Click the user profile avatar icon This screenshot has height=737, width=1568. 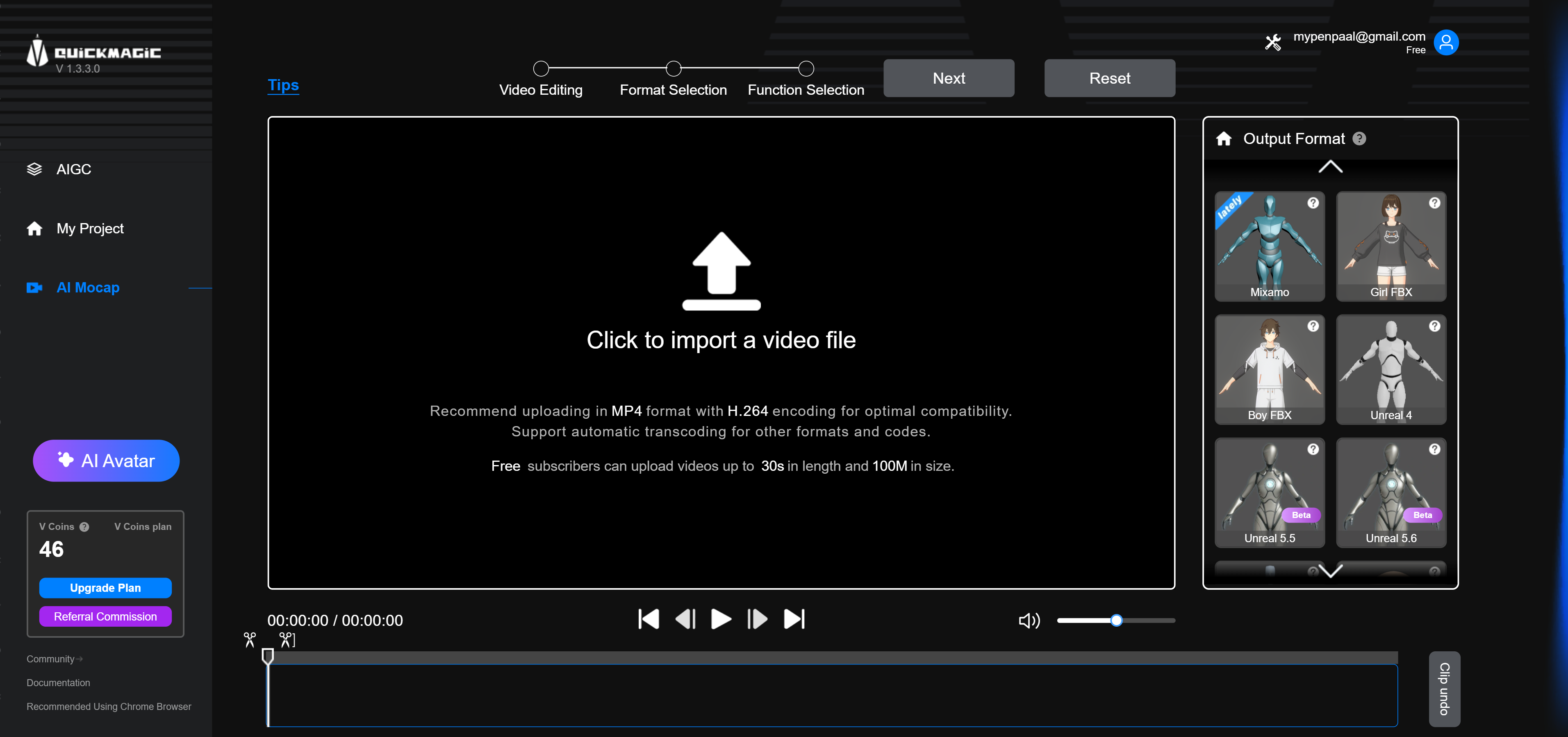[x=1447, y=42]
